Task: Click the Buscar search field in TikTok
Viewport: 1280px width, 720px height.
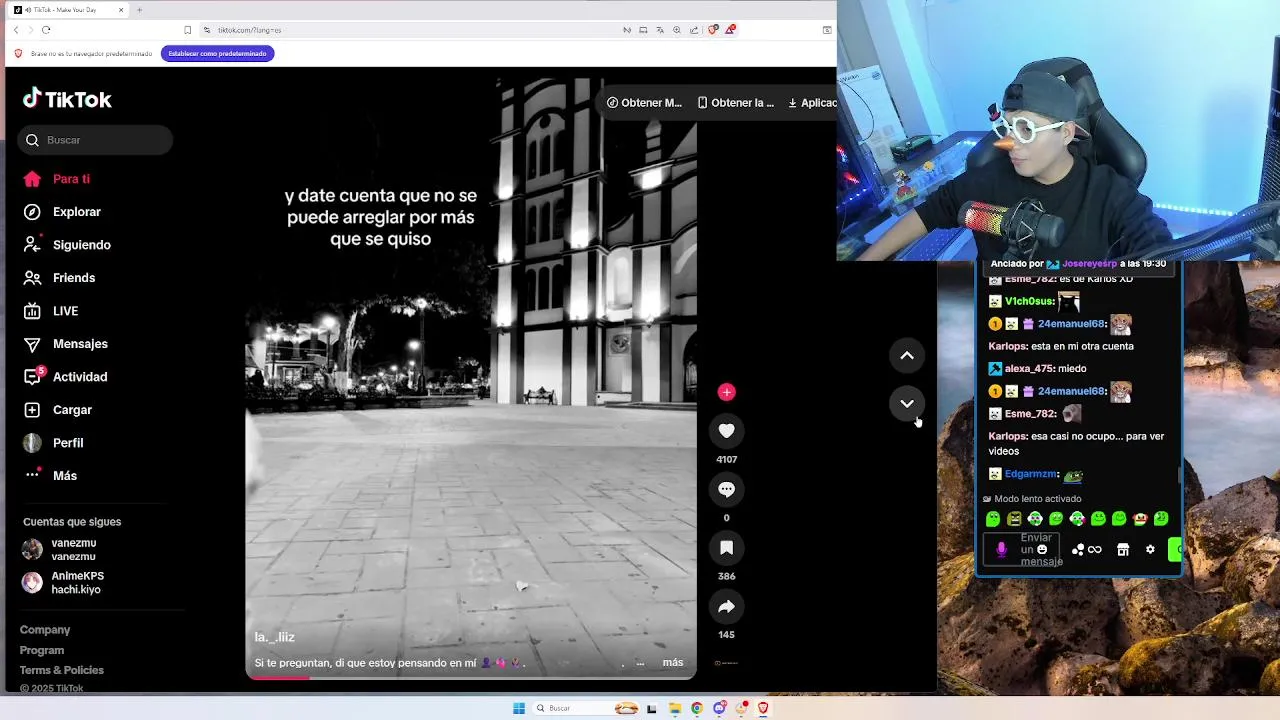Action: pyautogui.click(x=95, y=140)
